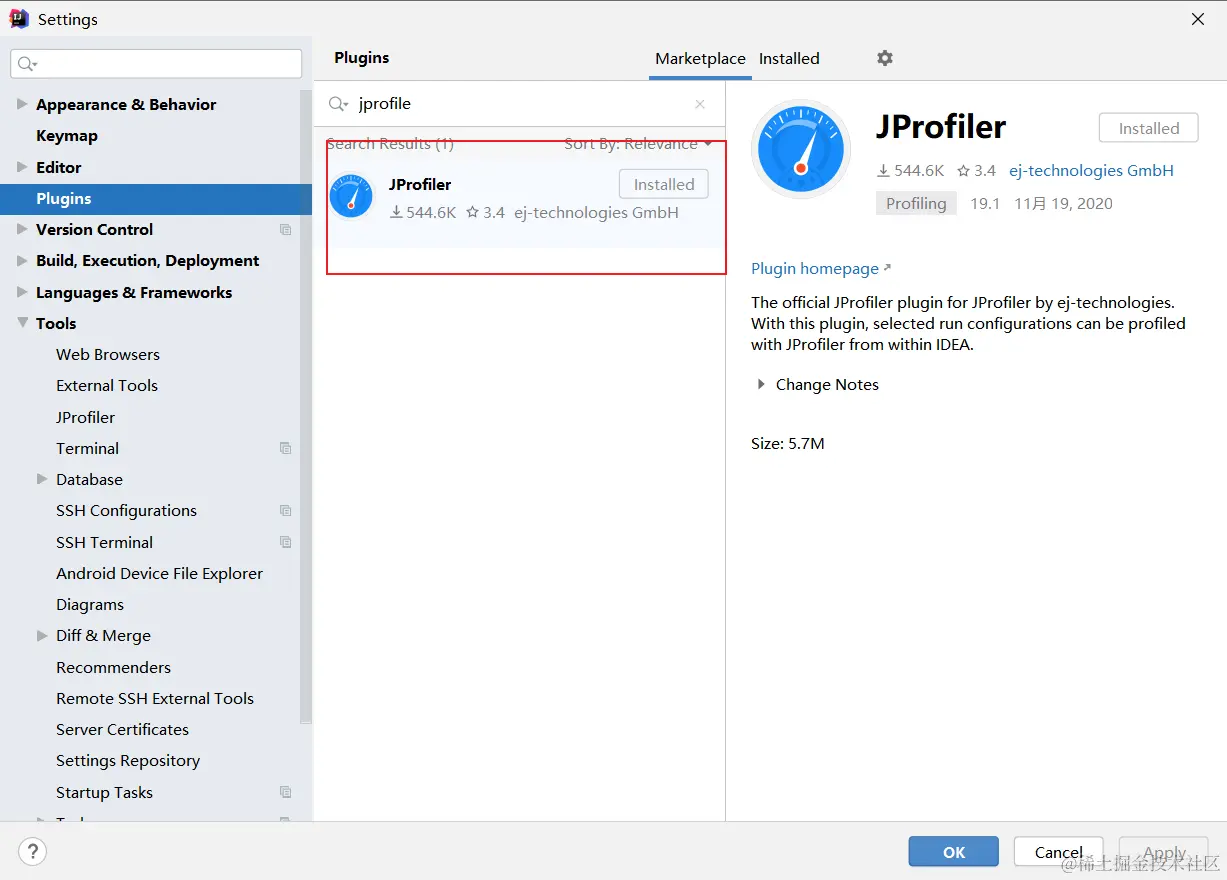Click the project-level icon beside SSH Configurations

286,511
